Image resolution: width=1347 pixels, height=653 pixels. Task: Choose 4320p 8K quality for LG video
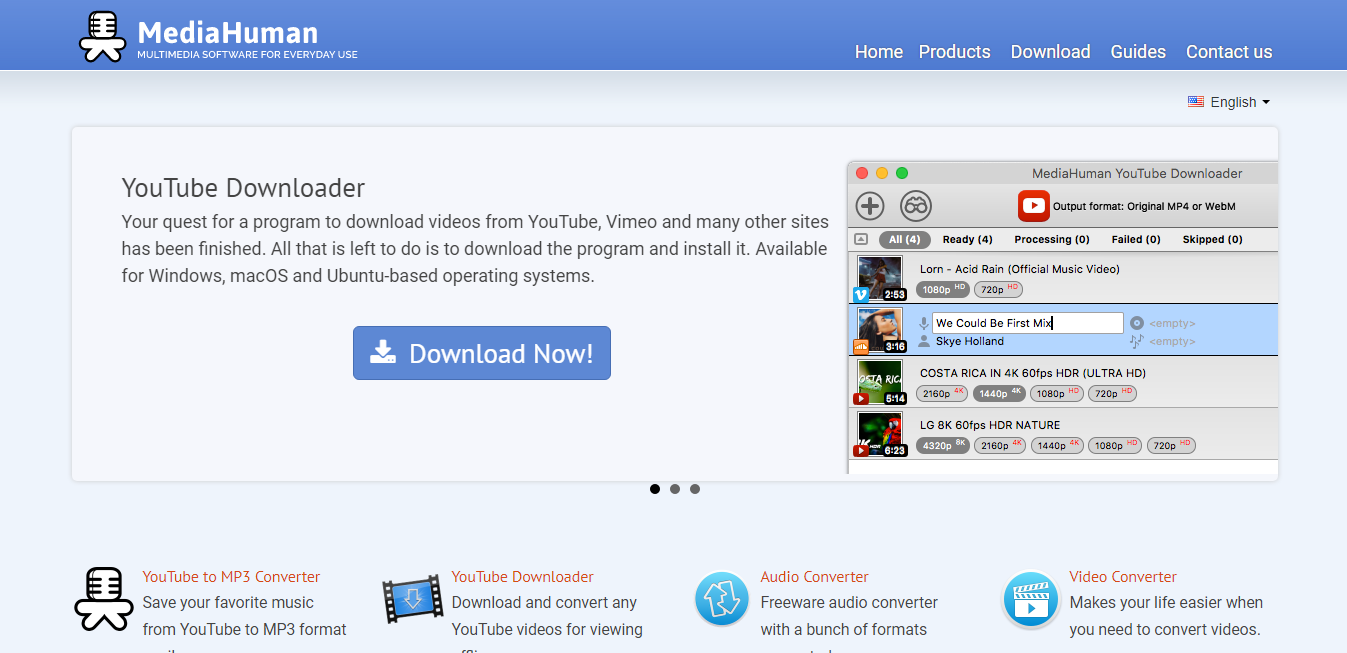tap(942, 446)
